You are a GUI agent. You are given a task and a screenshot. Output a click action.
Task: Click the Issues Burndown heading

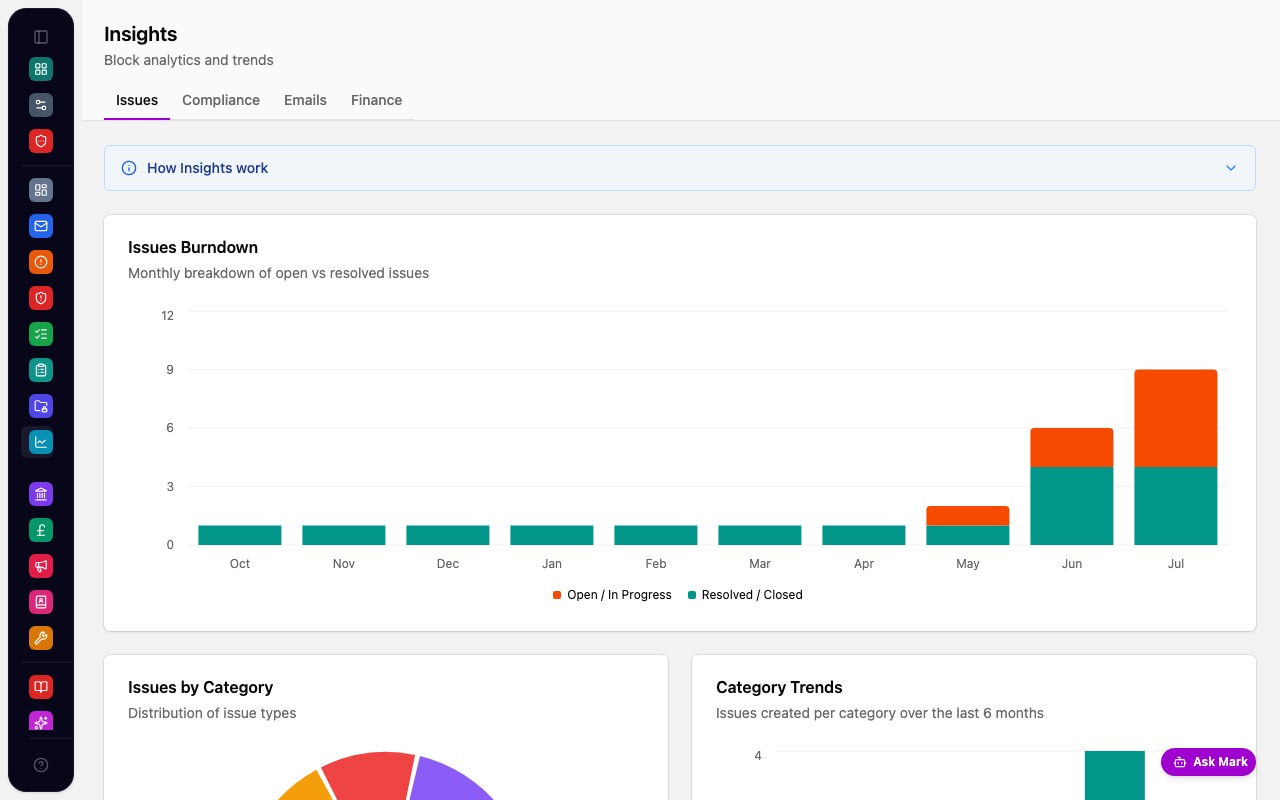193,247
